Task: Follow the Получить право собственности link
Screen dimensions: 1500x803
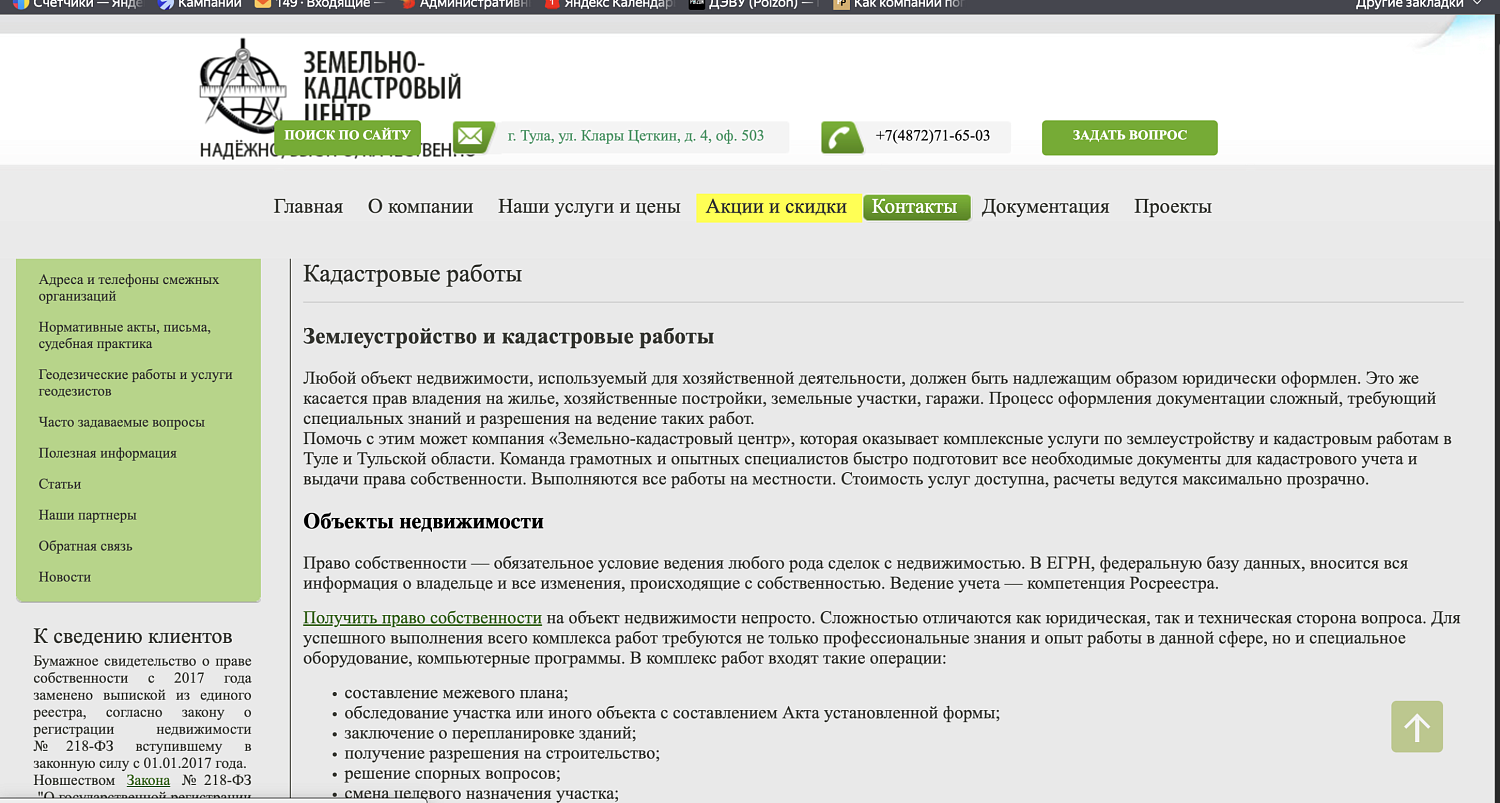Action: (x=422, y=618)
